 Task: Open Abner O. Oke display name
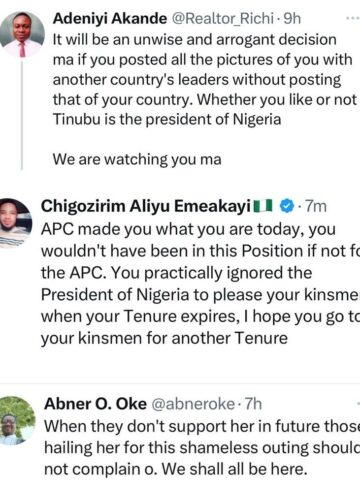95,404
